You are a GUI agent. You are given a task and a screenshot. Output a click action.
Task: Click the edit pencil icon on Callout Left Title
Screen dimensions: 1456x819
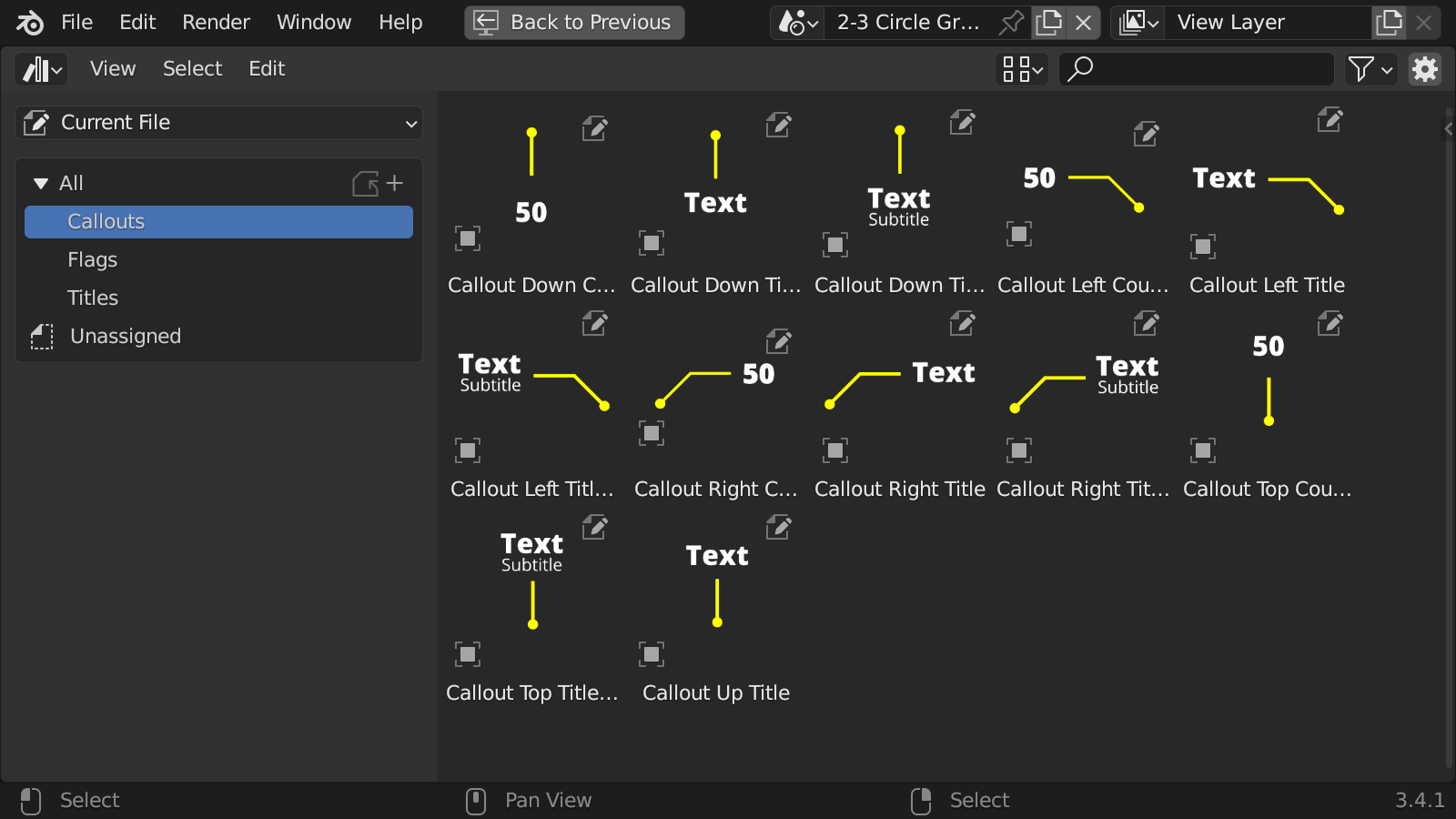[1330, 119]
